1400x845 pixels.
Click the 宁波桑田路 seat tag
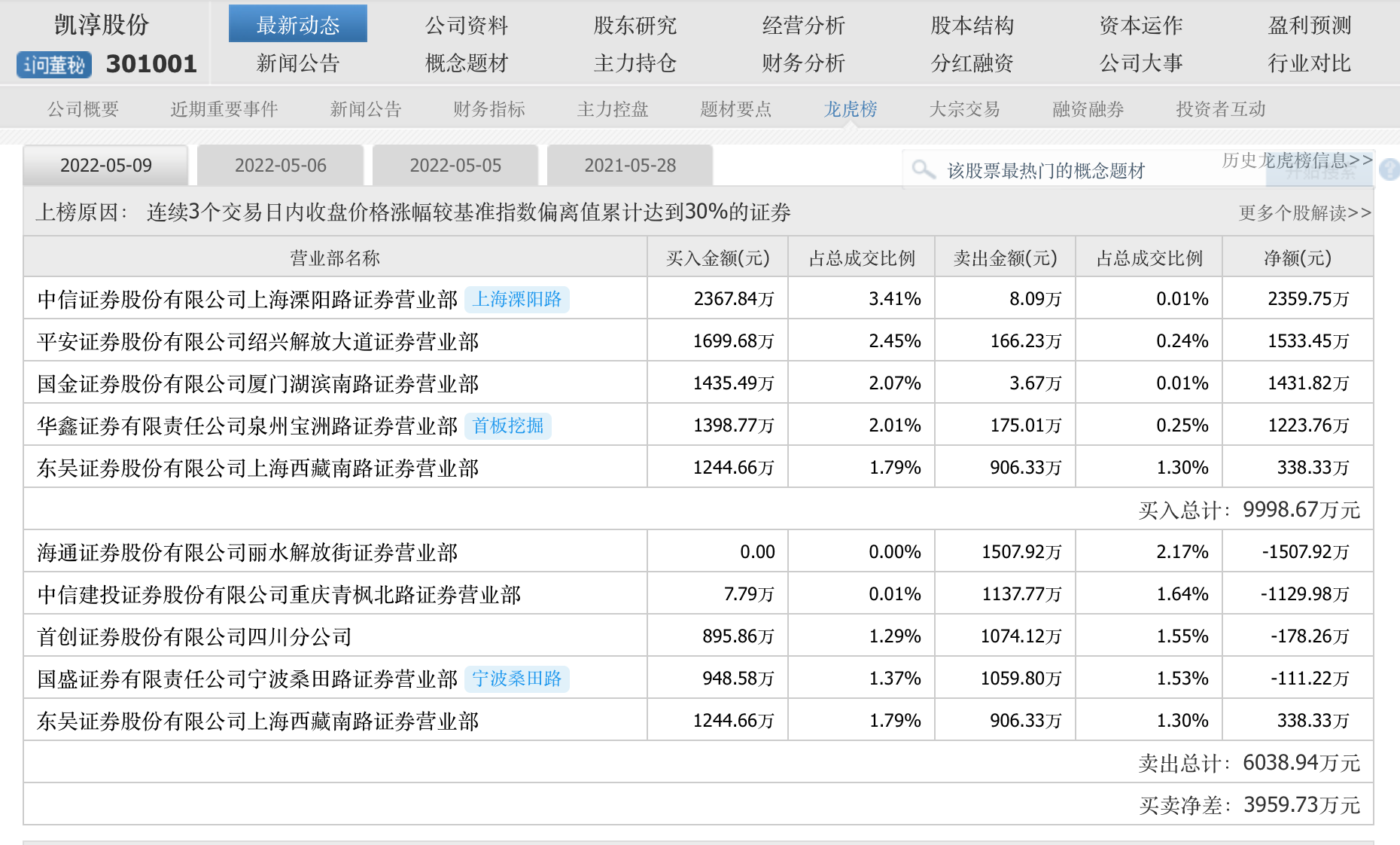[x=517, y=679]
